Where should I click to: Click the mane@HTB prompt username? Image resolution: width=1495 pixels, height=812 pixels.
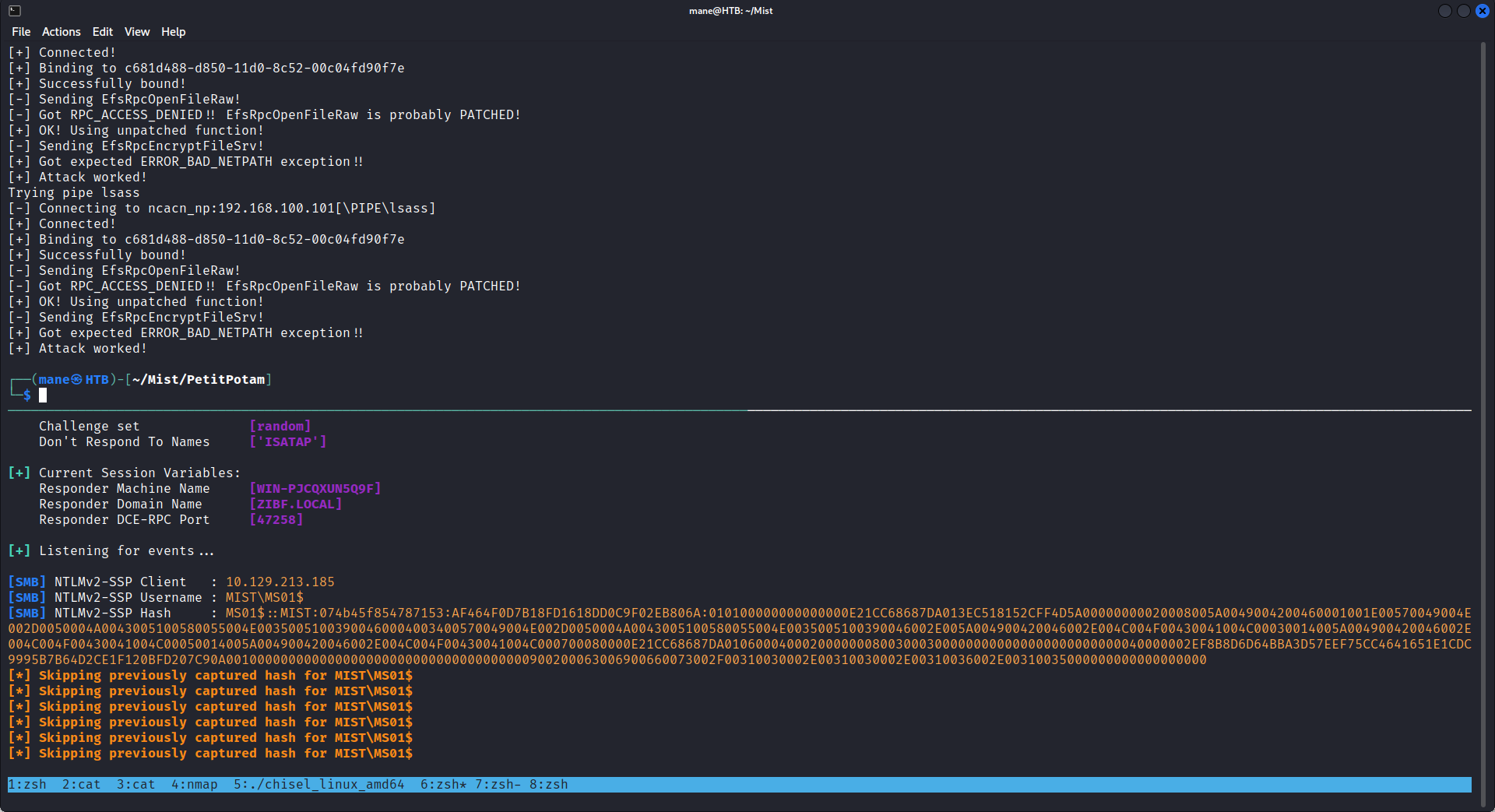pos(74,380)
